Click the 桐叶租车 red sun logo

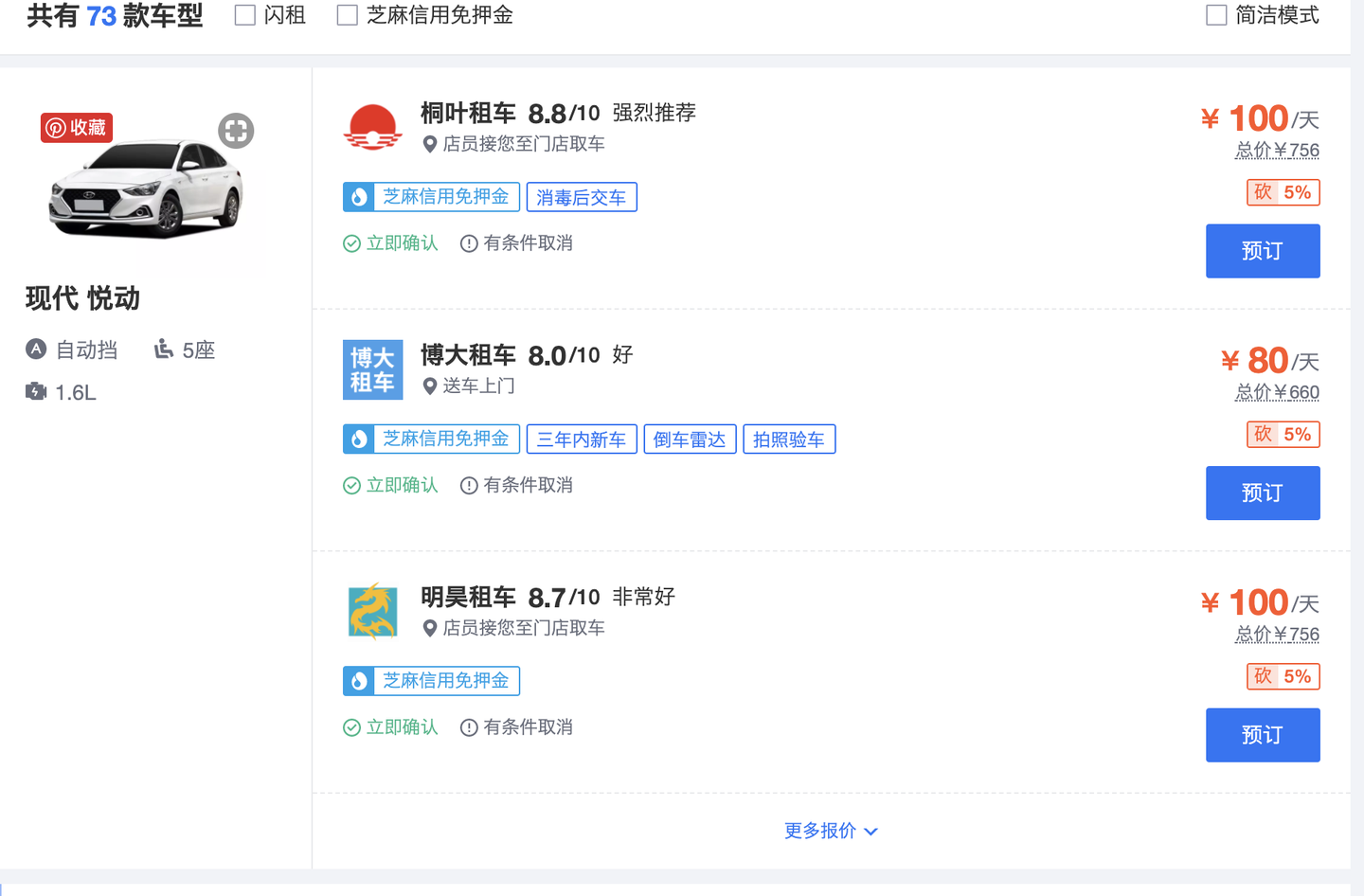[372, 128]
